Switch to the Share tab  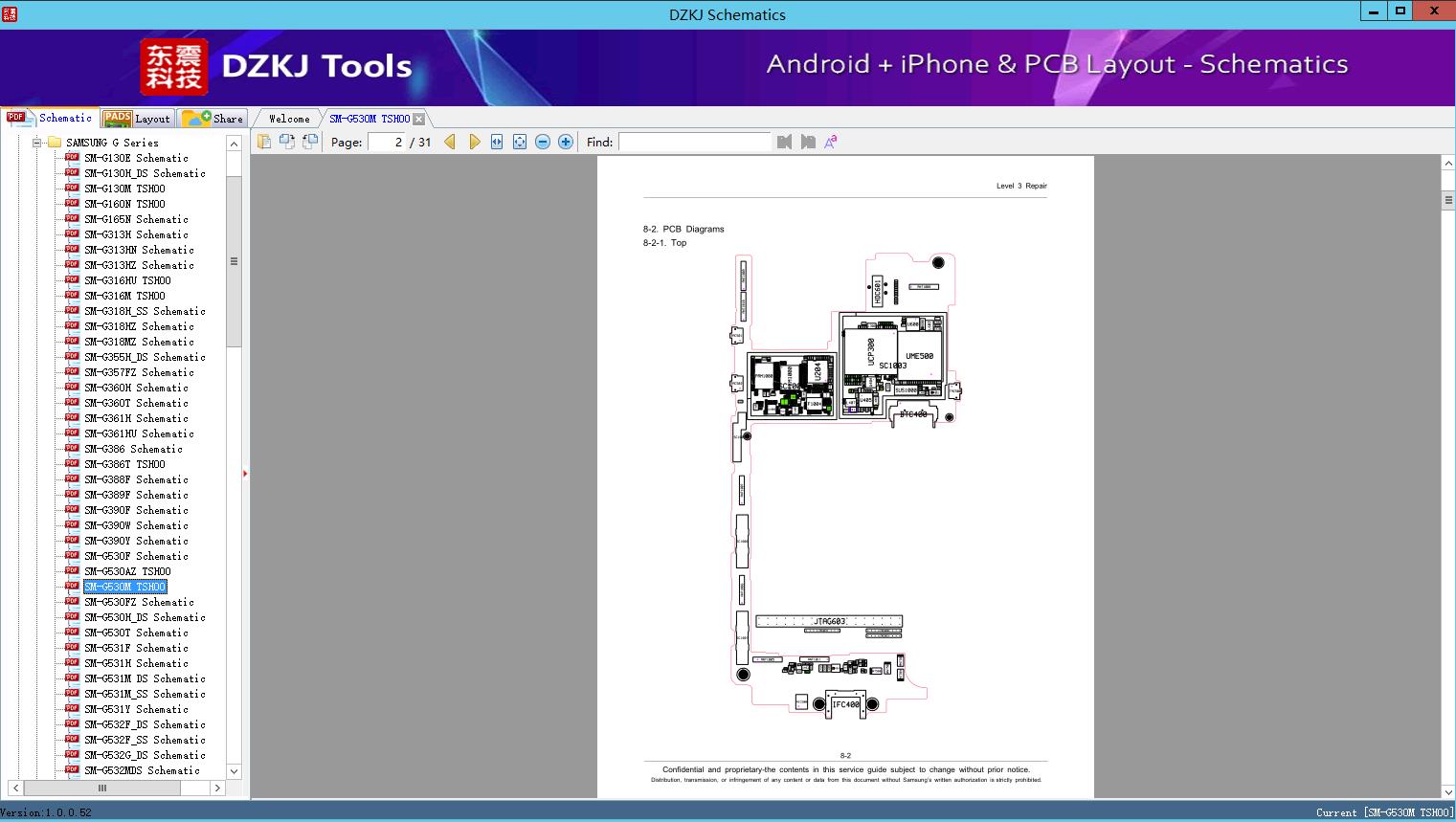click(213, 119)
